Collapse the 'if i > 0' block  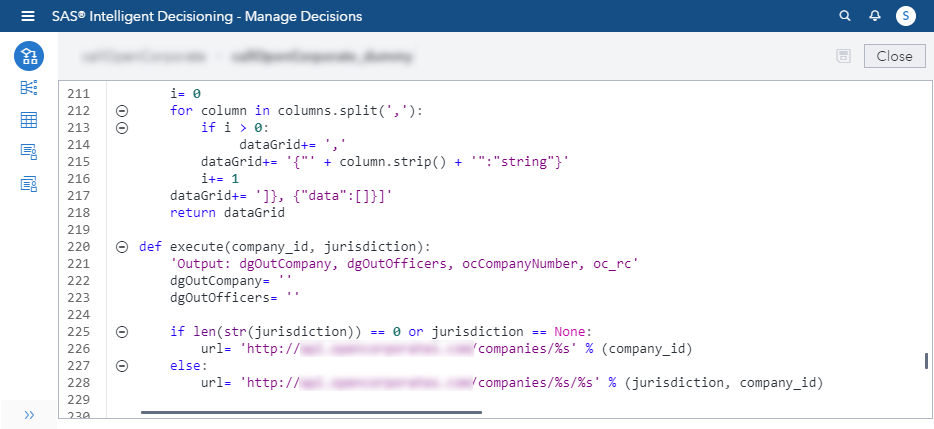122,128
